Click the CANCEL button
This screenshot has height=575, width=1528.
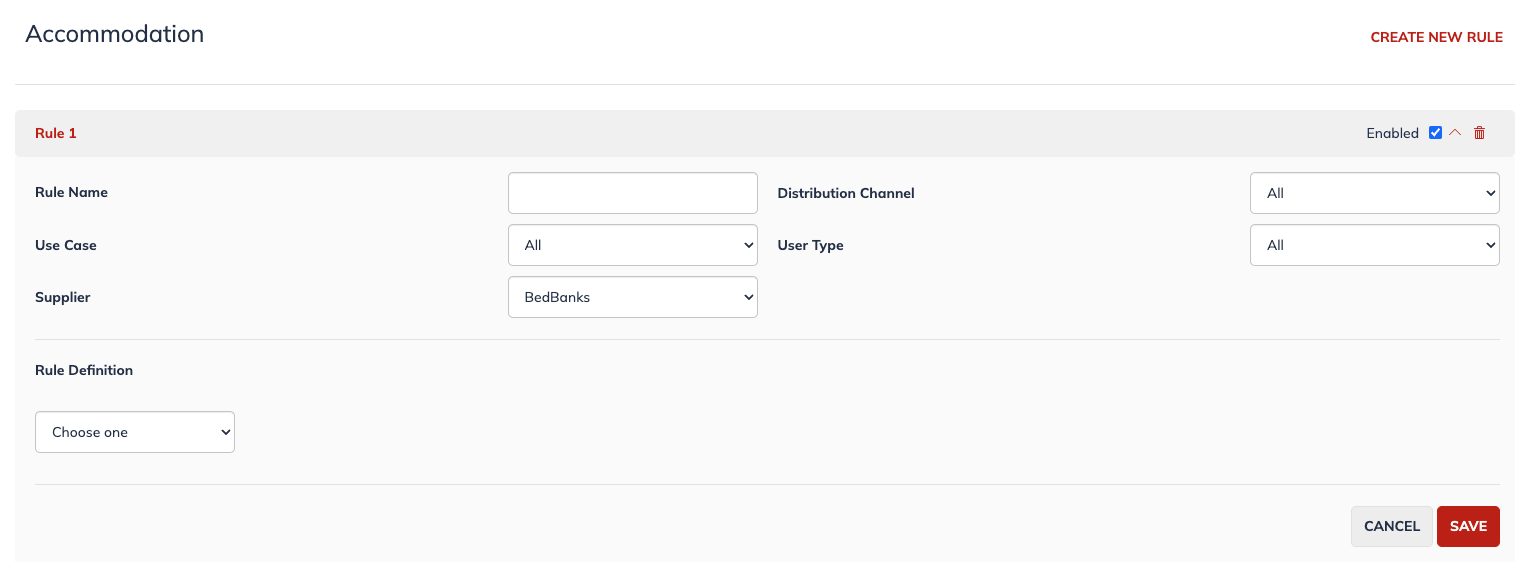click(1392, 526)
